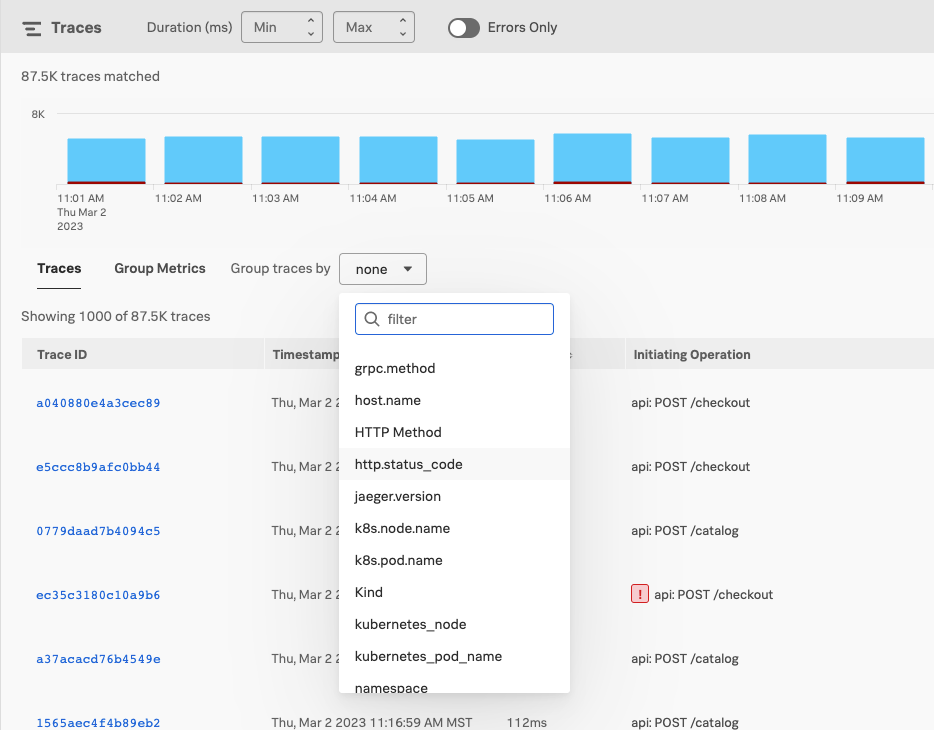Increase the Min duration stepper
The image size is (934, 730).
pyautogui.click(x=310, y=21)
